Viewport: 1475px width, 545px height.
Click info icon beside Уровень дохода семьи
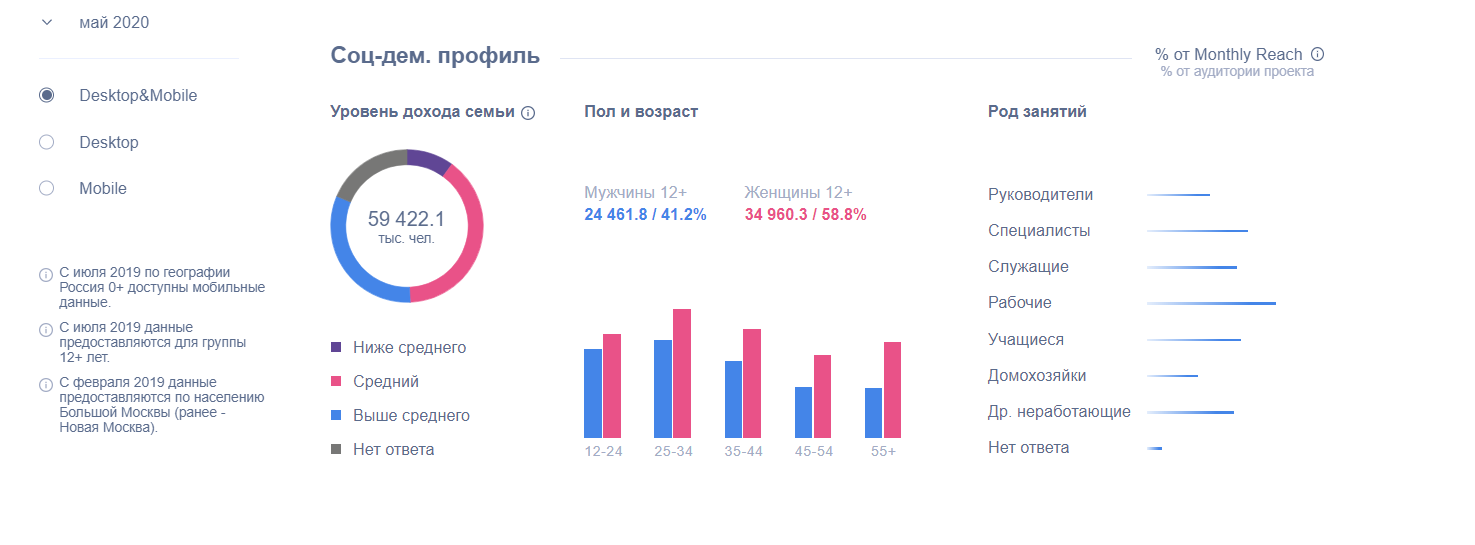click(x=528, y=113)
